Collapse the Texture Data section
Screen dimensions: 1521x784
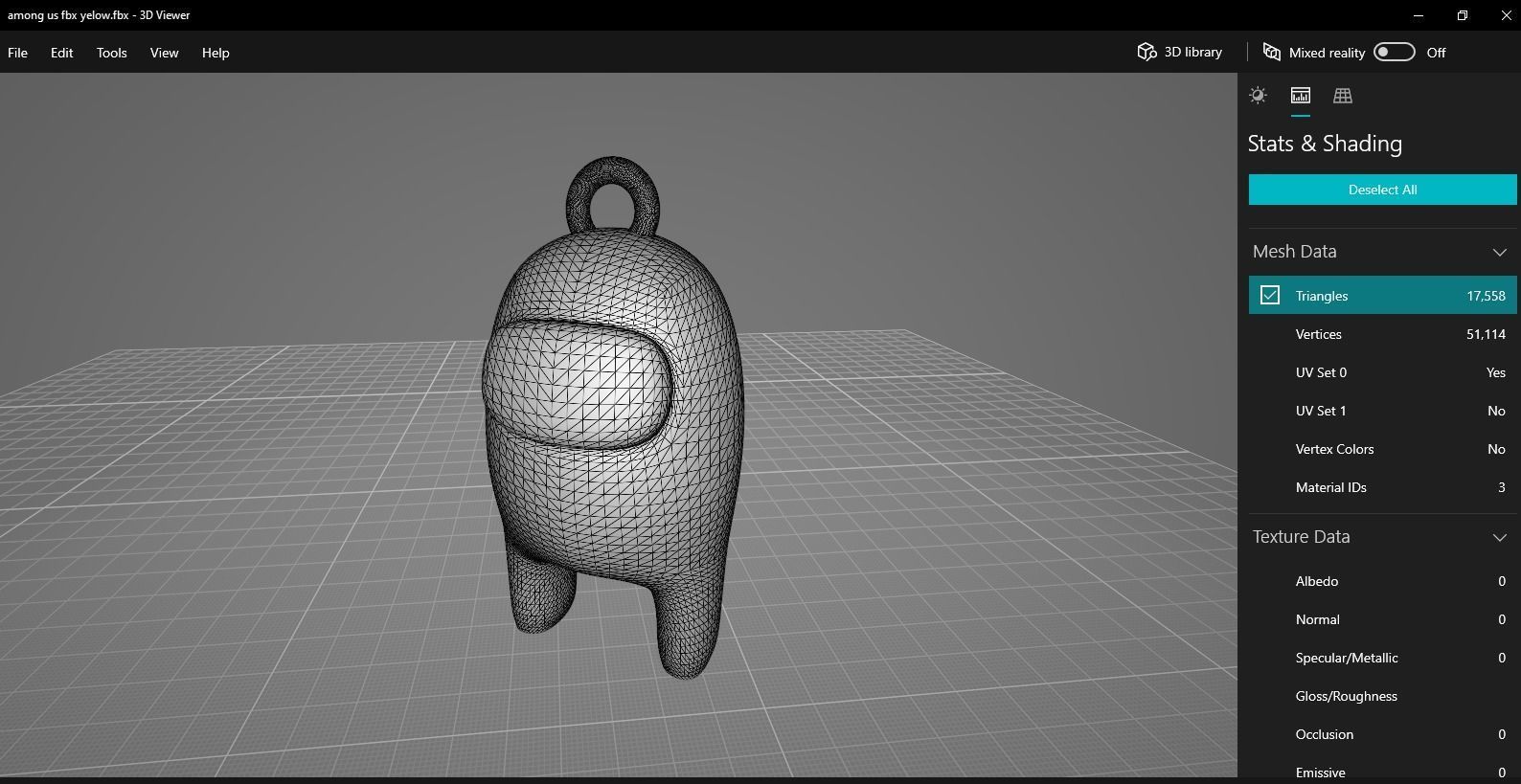[x=1499, y=537]
